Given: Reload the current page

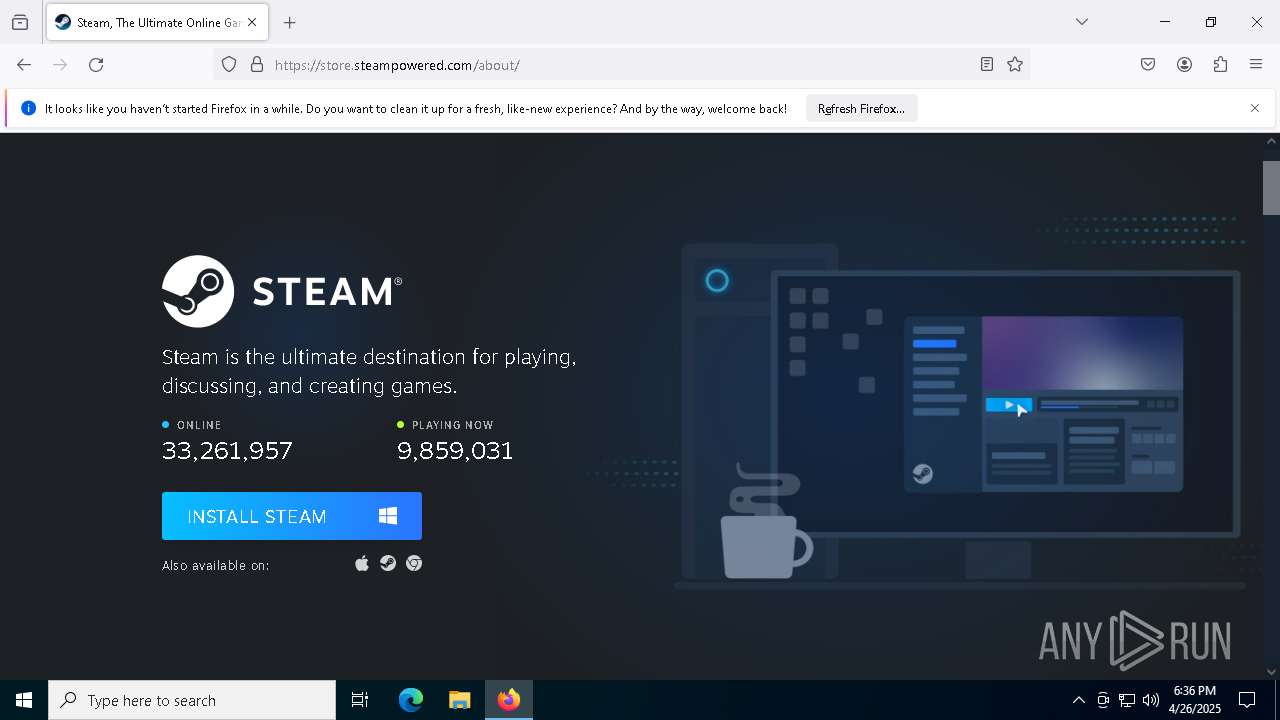Looking at the screenshot, I should coord(96,65).
